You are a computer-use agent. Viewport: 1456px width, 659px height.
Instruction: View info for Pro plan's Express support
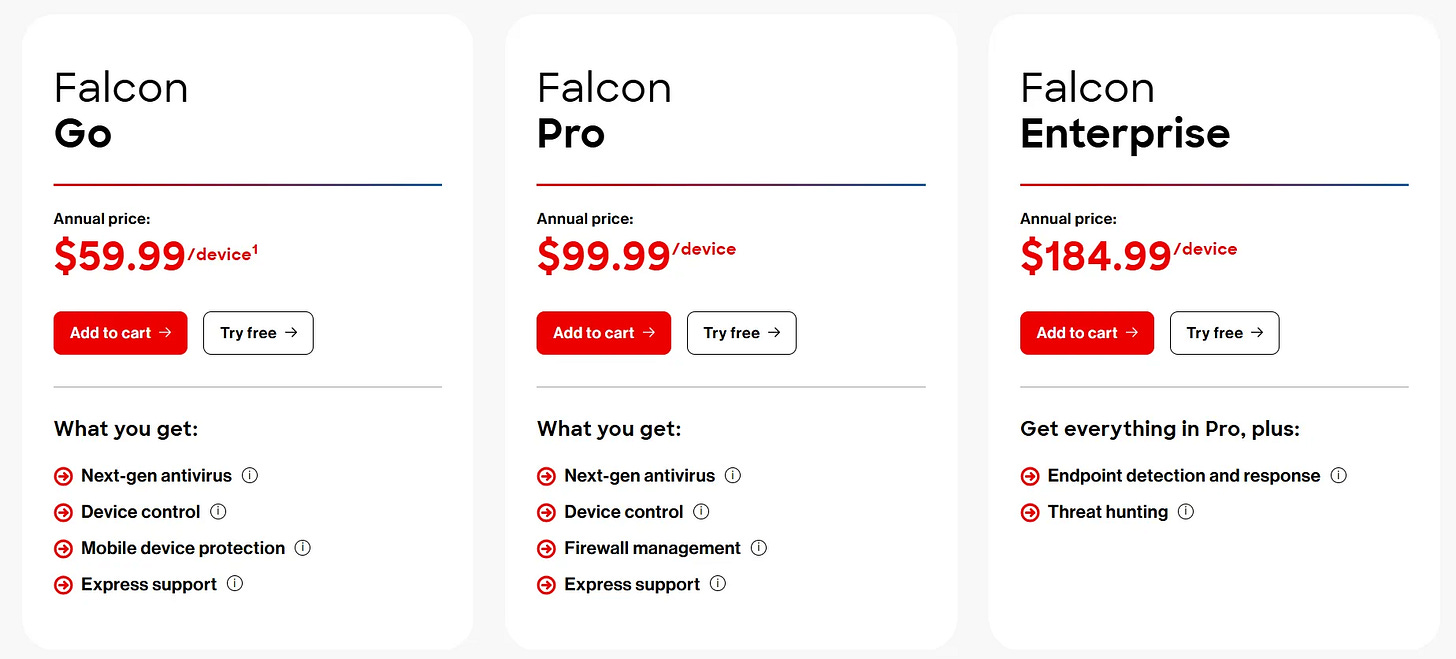coord(718,583)
